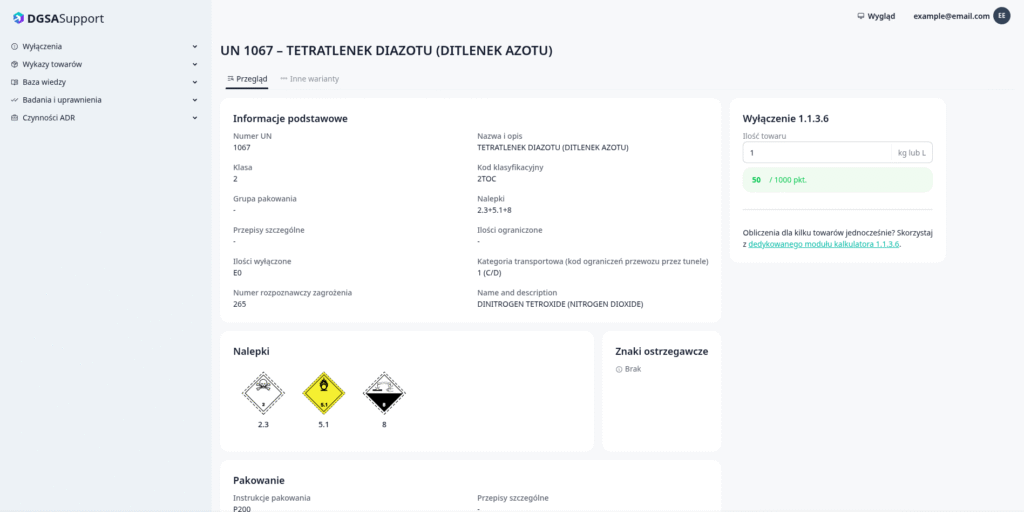The height and width of the screenshot is (512, 1024).
Task: Expand the Baza wiedzy chevron
Action: [195, 82]
